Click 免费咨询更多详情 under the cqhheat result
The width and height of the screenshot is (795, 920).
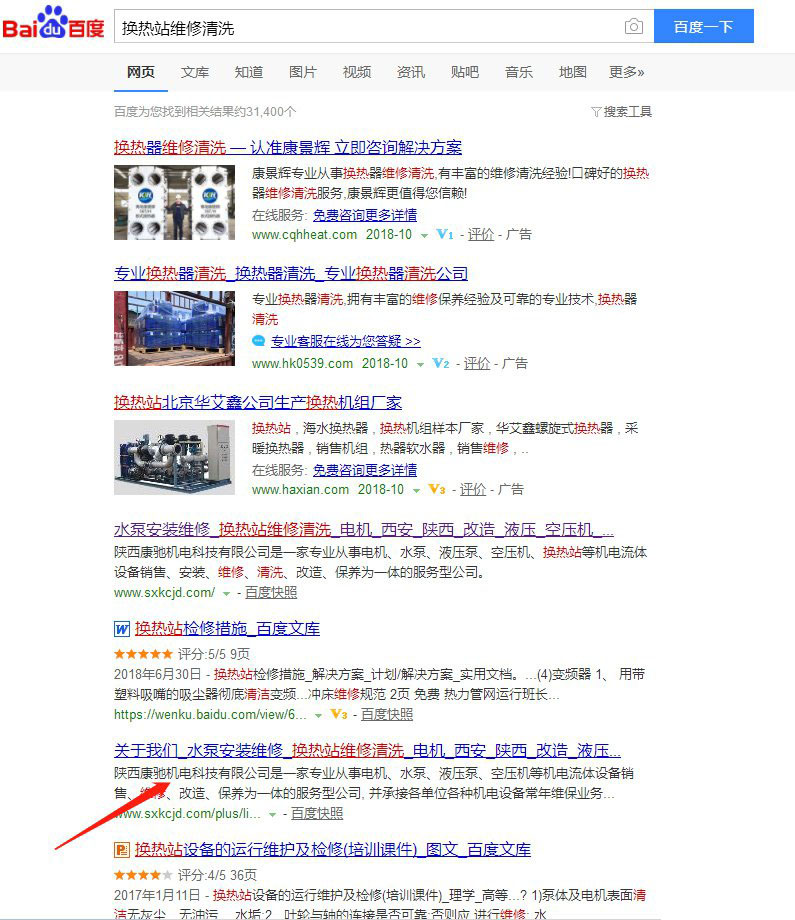pos(365,215)
